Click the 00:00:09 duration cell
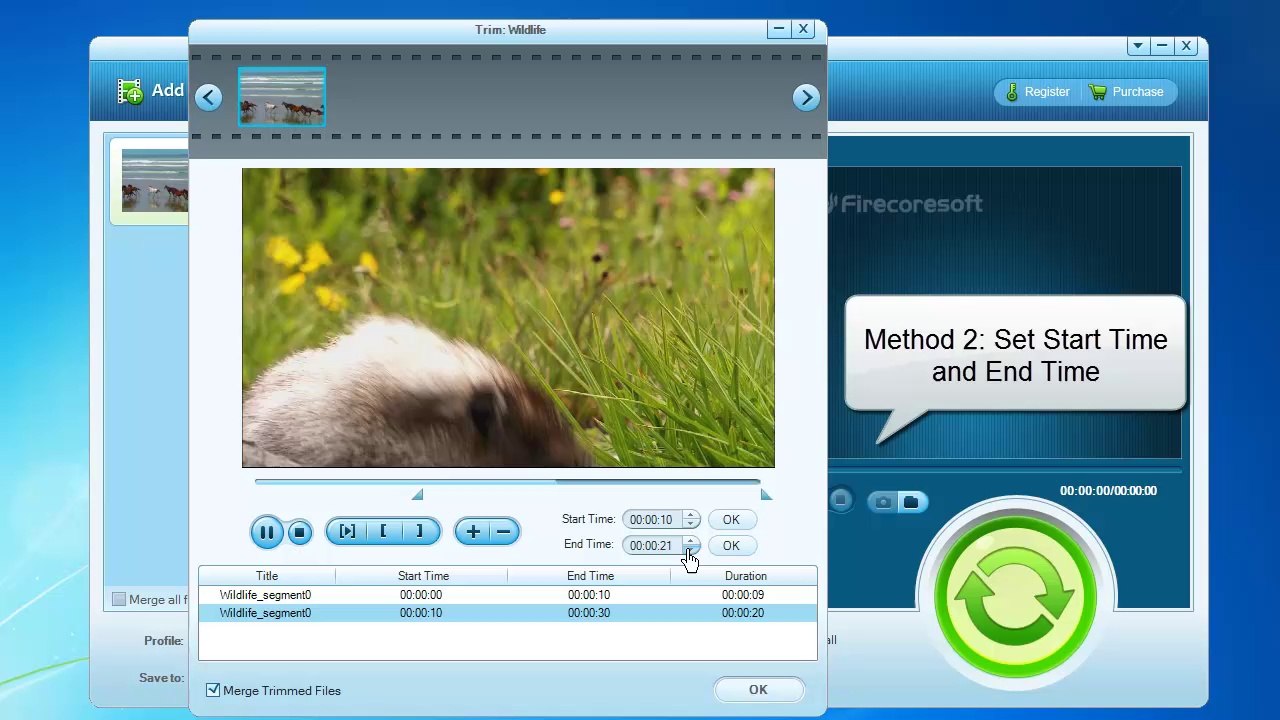Viewport: 1280px width, 720px height. (743, 595)
